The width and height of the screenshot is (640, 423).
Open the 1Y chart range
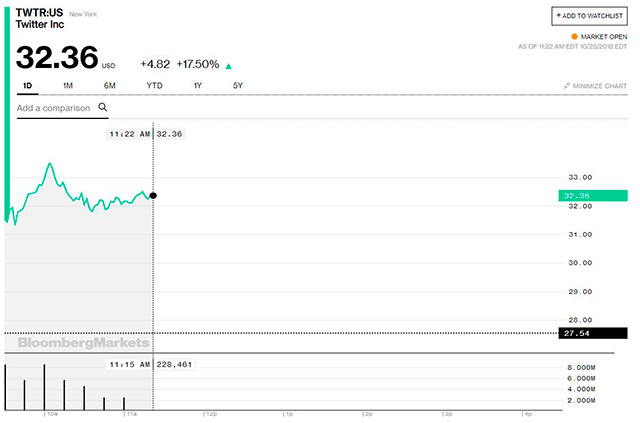198,86
